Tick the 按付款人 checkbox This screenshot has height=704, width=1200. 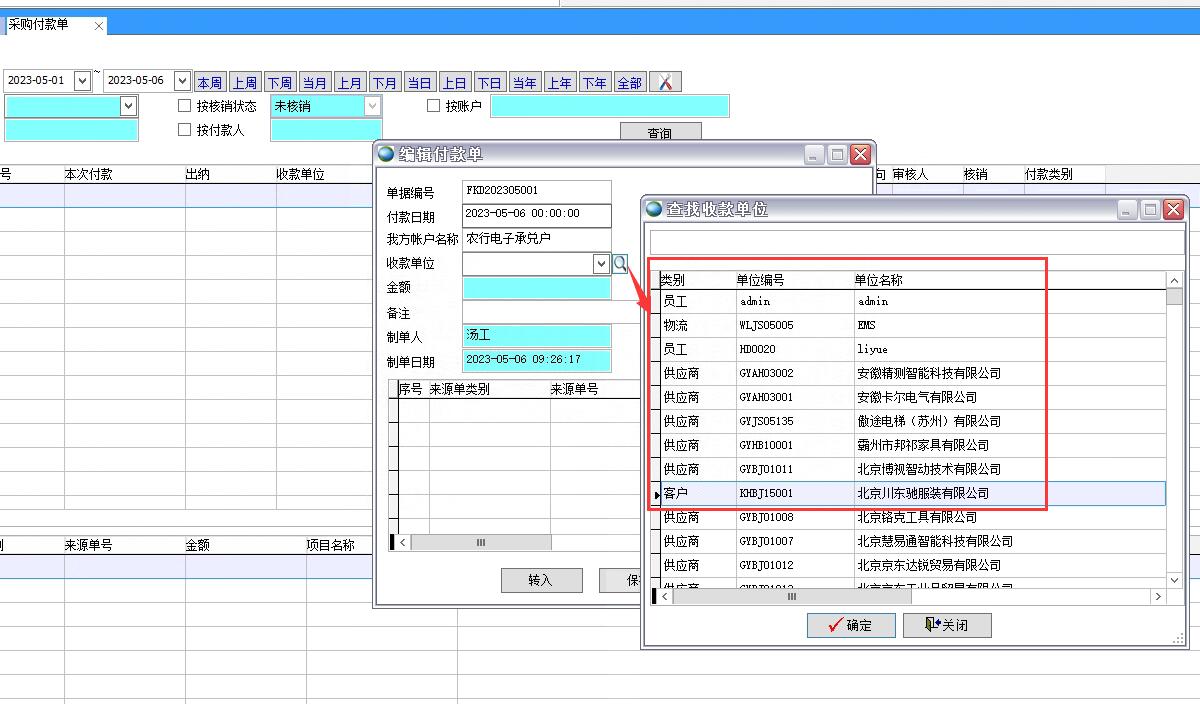184,129
